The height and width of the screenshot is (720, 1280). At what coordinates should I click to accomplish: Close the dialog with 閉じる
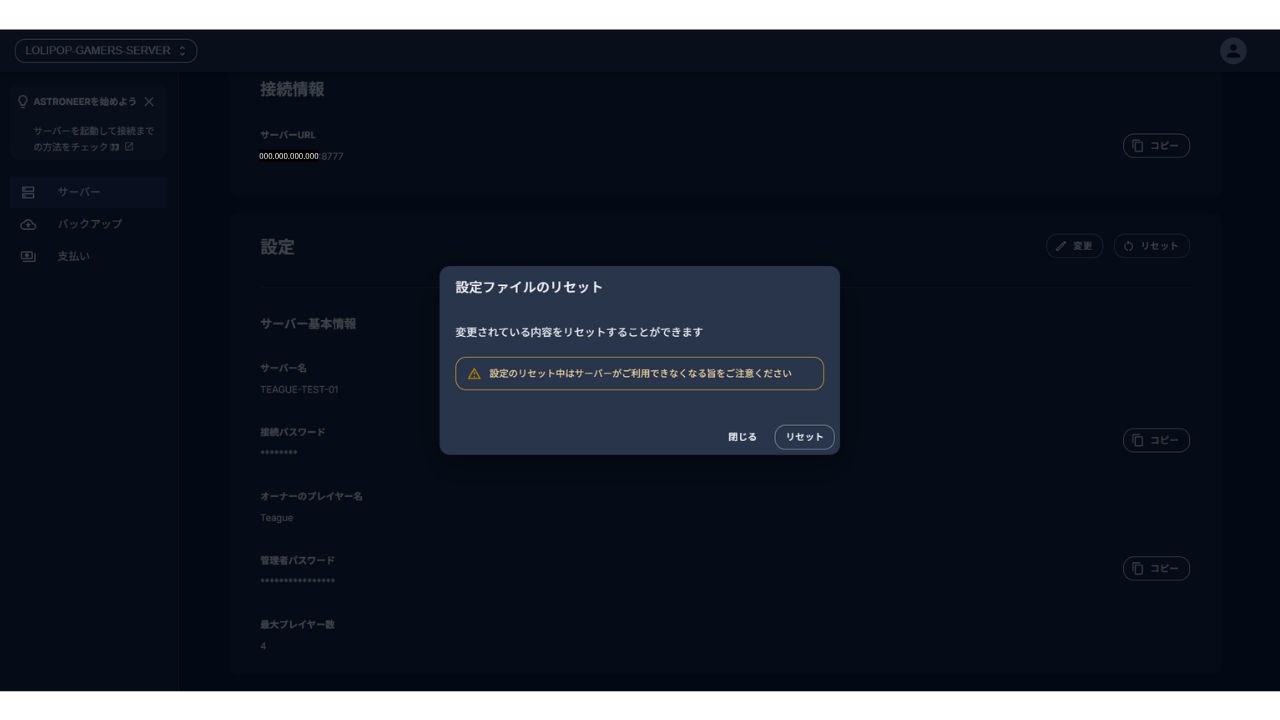[742, 437]
